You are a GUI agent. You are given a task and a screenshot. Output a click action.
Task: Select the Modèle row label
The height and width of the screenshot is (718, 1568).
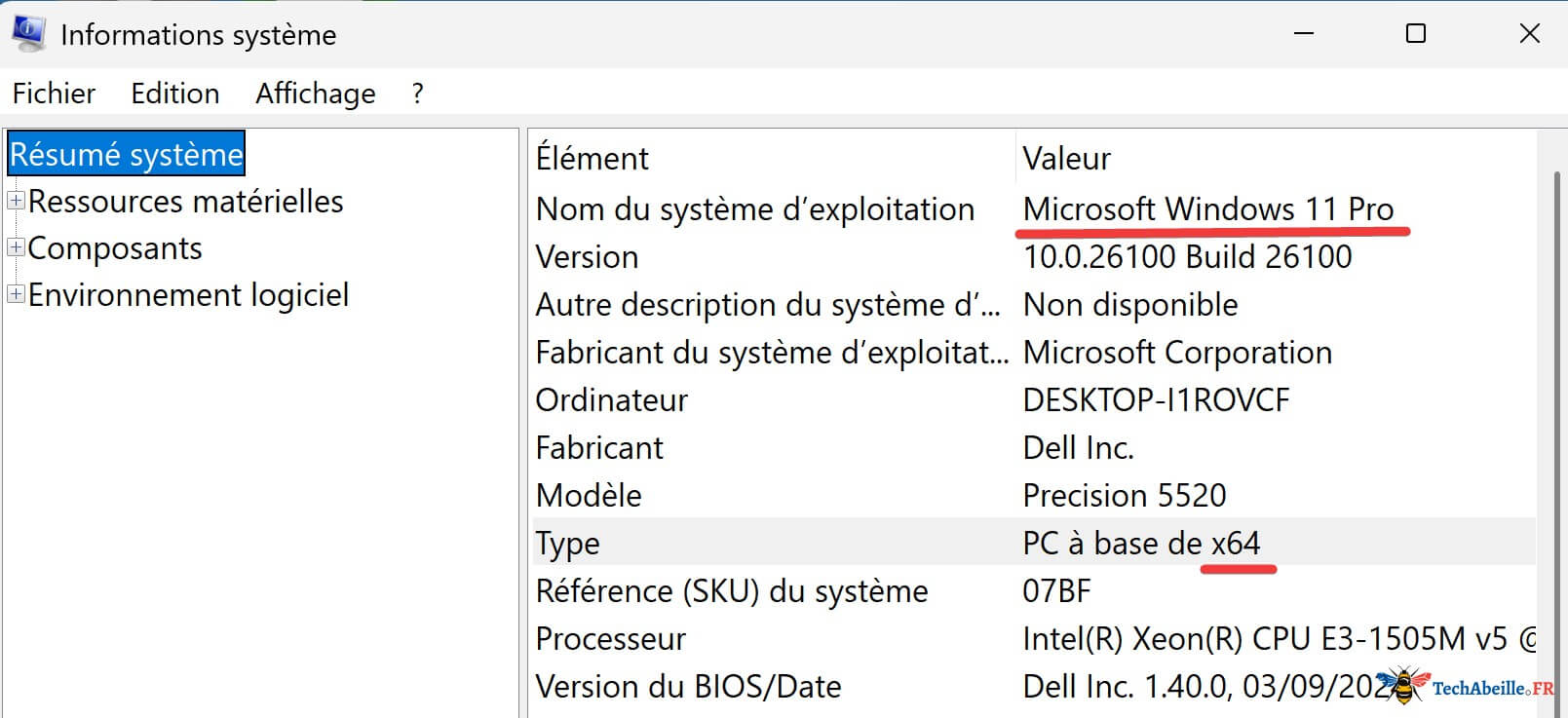click(x=589, y=496)
